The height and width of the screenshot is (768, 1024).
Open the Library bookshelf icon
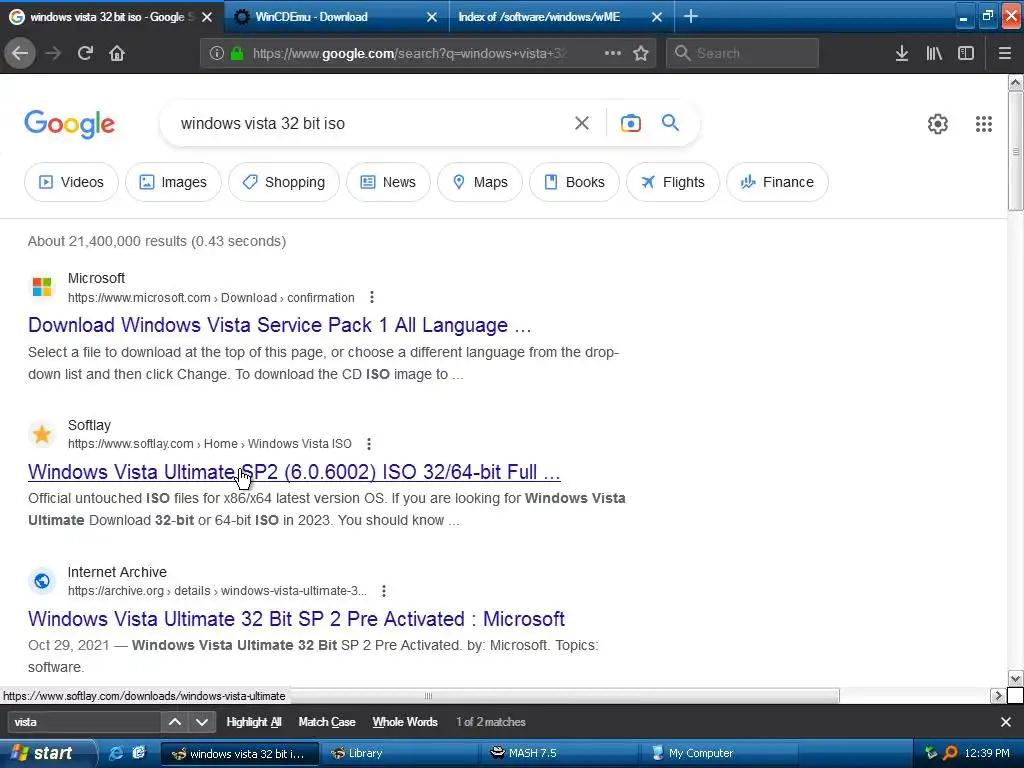click(x=934, y=53)
